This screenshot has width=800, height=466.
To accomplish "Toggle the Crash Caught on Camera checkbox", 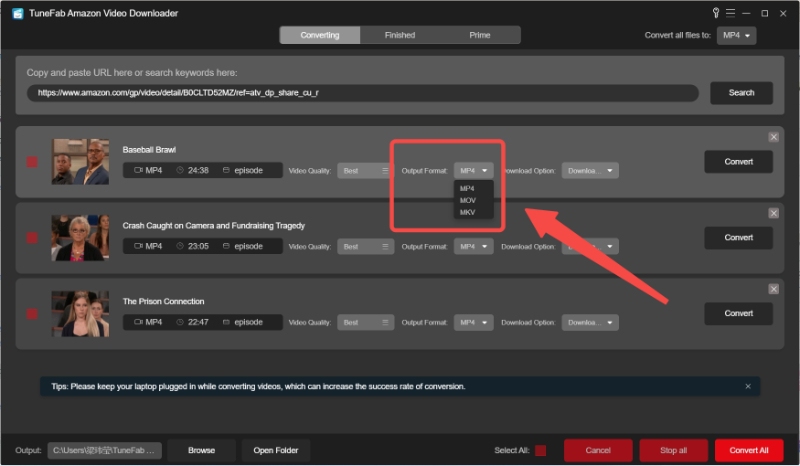I will pyautogui.click(x=32, y=238).
